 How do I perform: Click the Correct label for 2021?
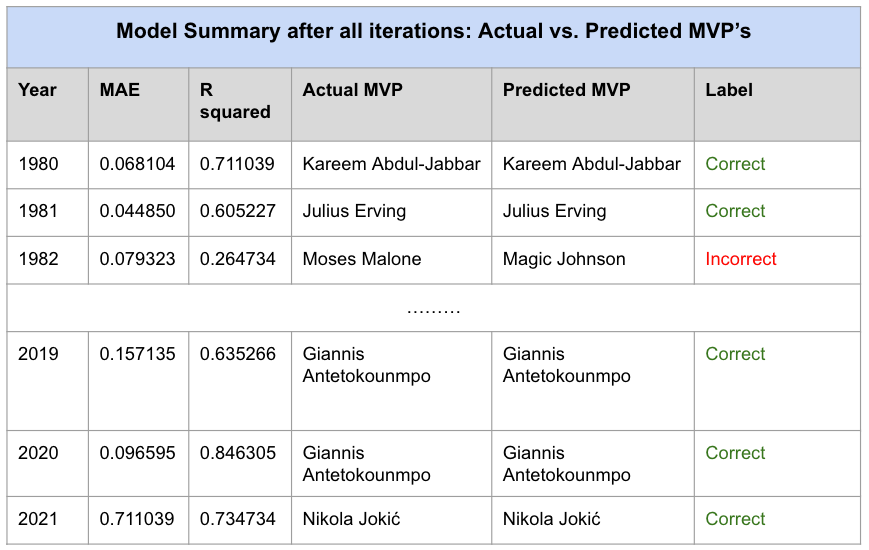click(735, 519)
